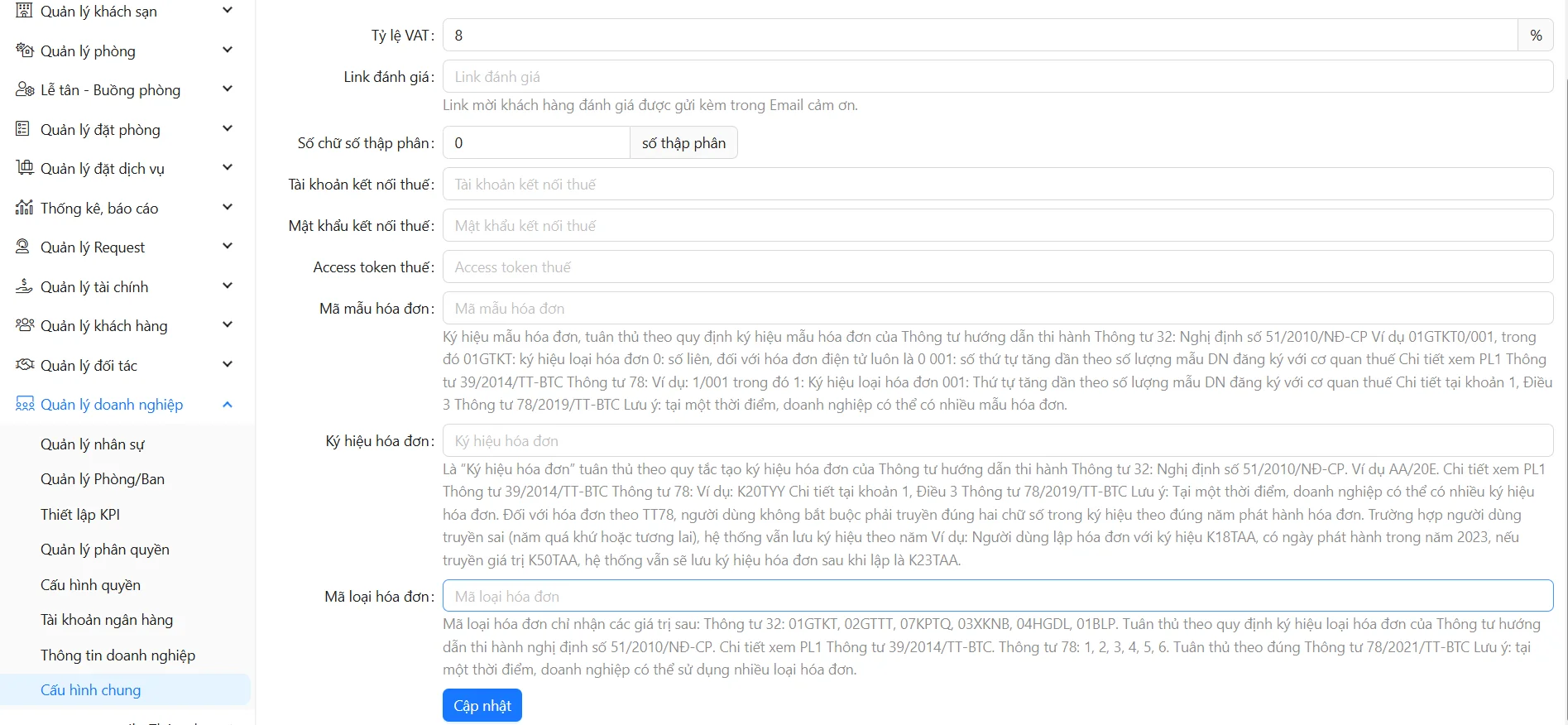Open Quản lý nhân sự submenu item
Image resolution: width=1568 pixels, height=725 pixels.
93,444
